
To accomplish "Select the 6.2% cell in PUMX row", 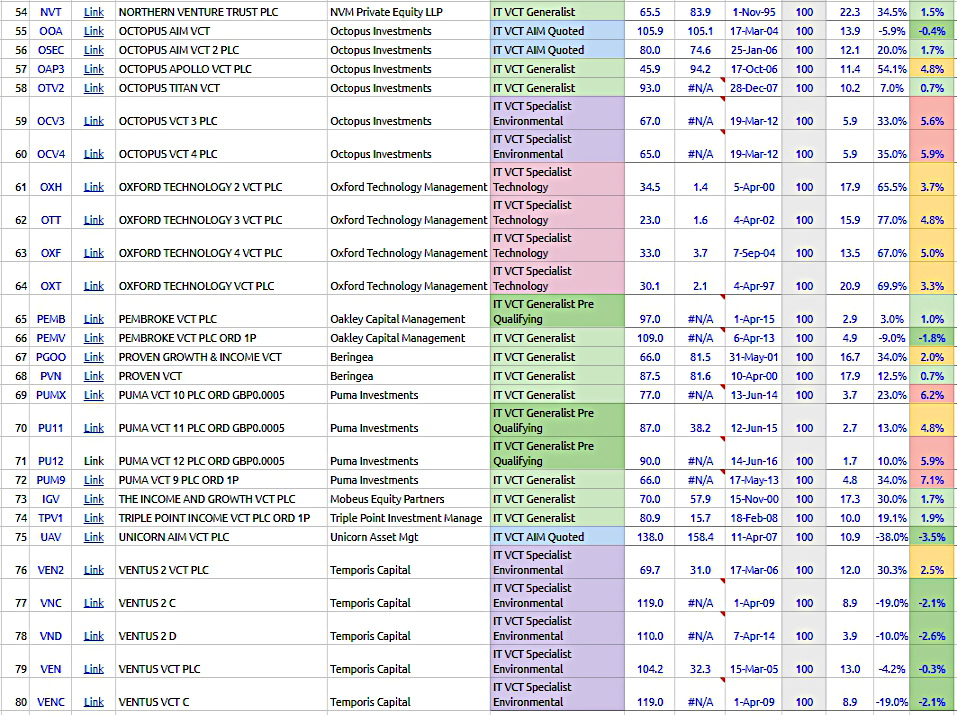I will (x=933, y=394).
